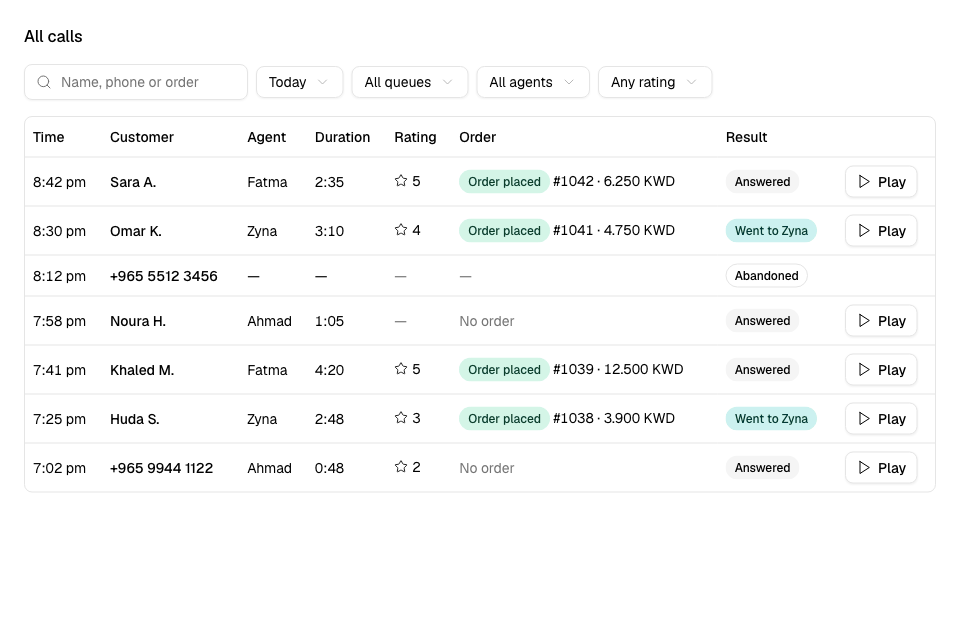Play the 8:42 pm Sara A. call
The image size is (960, 640).
point(881,182)
